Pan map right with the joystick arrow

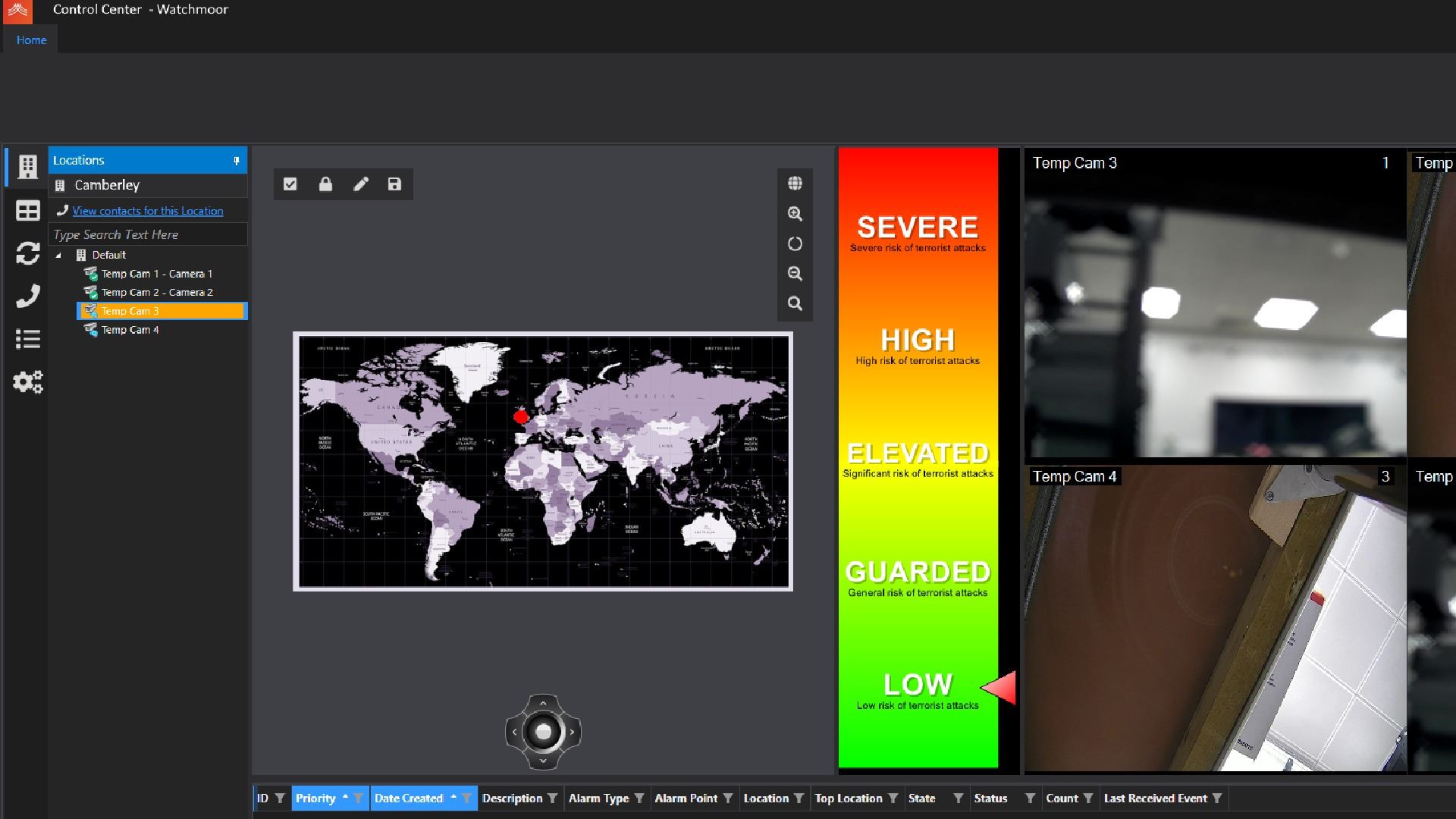[x=572, y=732]
